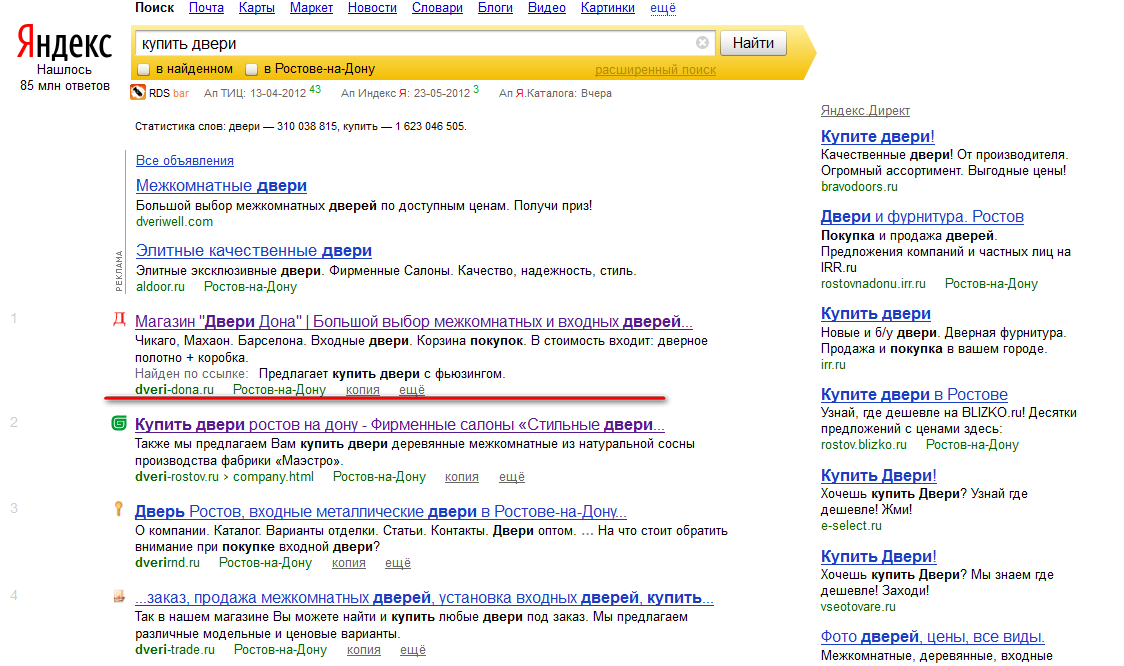Open result 'Магазин Двери Дона'

point(414,322)
